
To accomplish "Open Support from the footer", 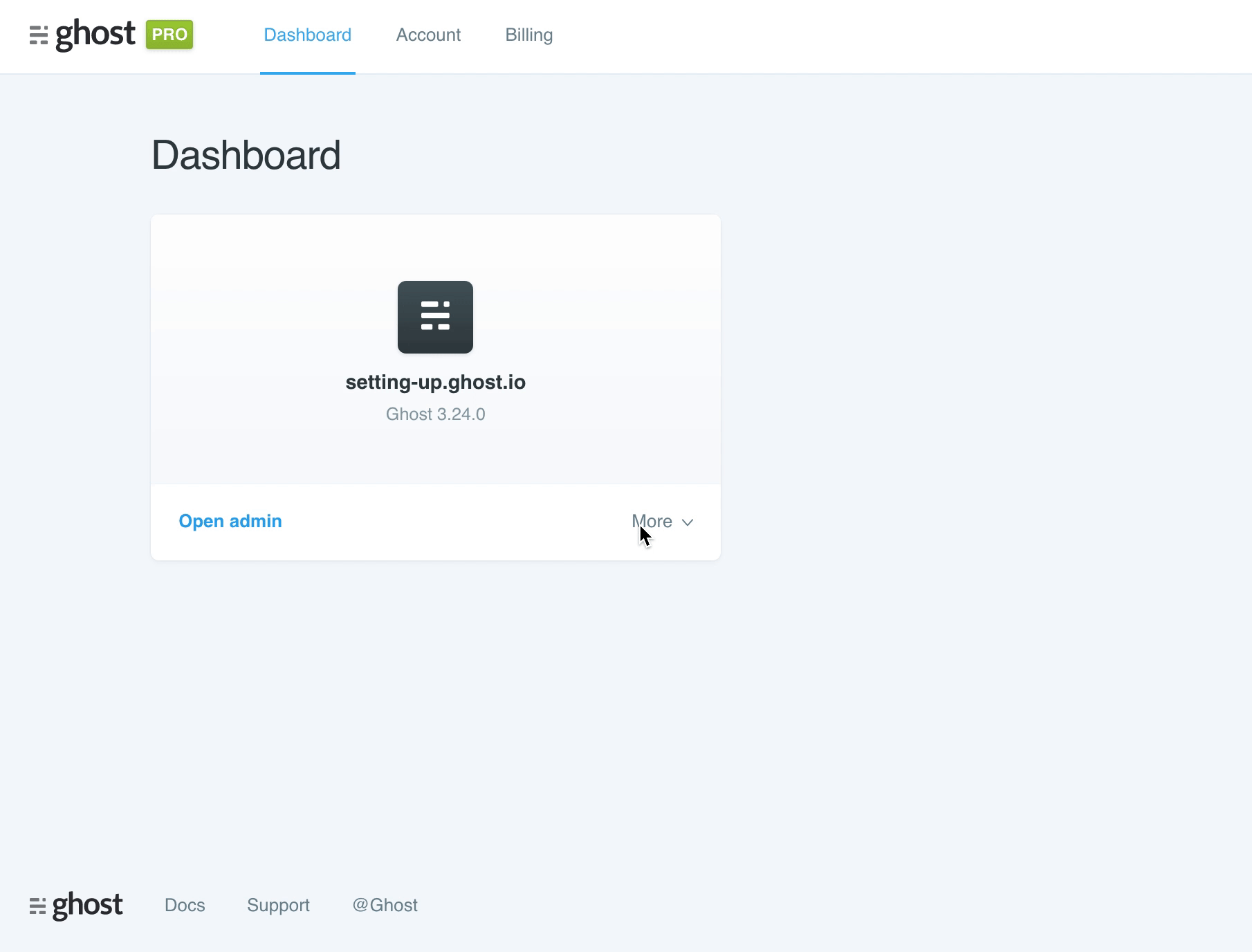I will coord(278,904).
